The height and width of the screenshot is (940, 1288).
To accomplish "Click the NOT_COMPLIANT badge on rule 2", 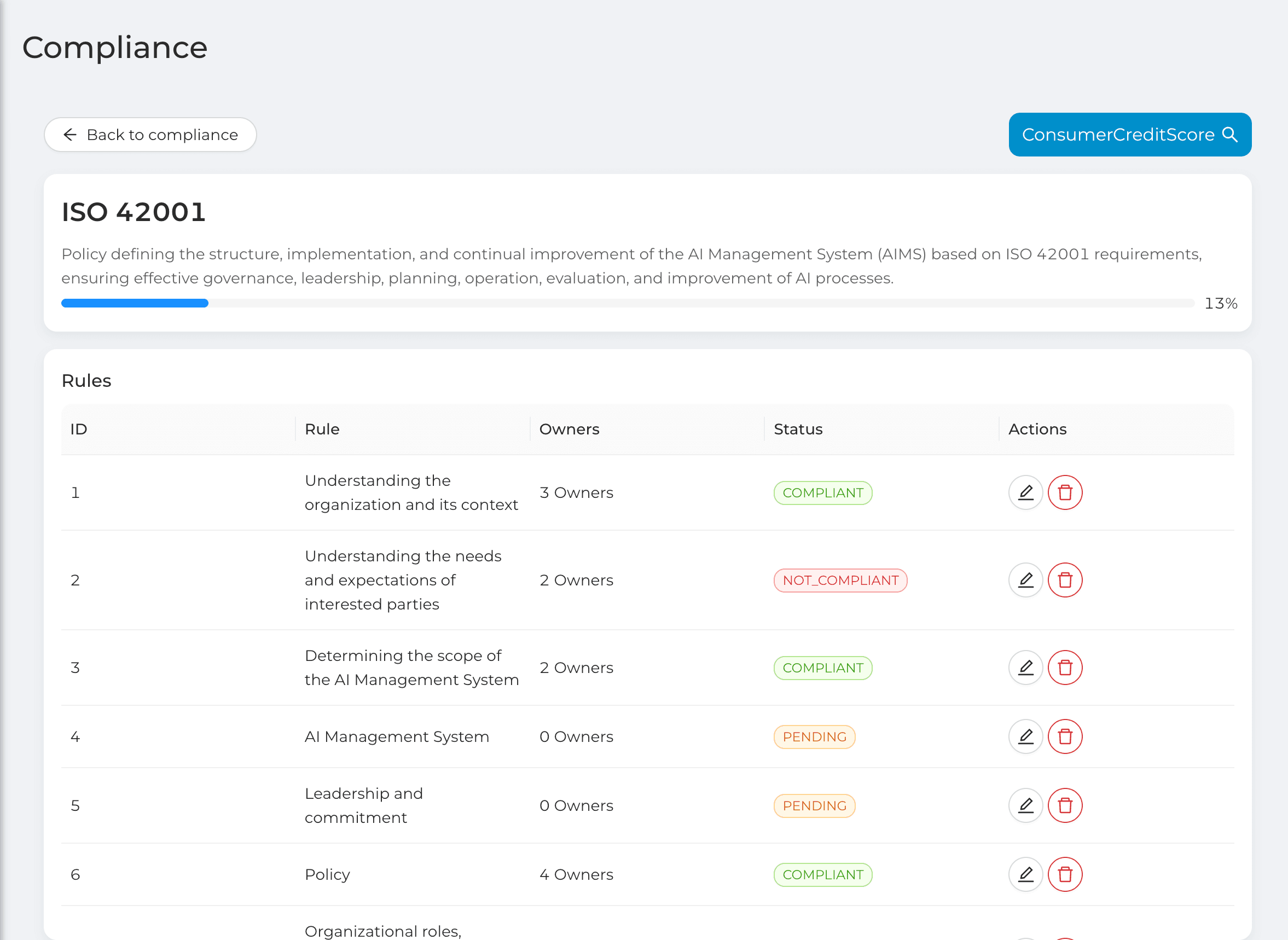I will click(x=840, y=580).
